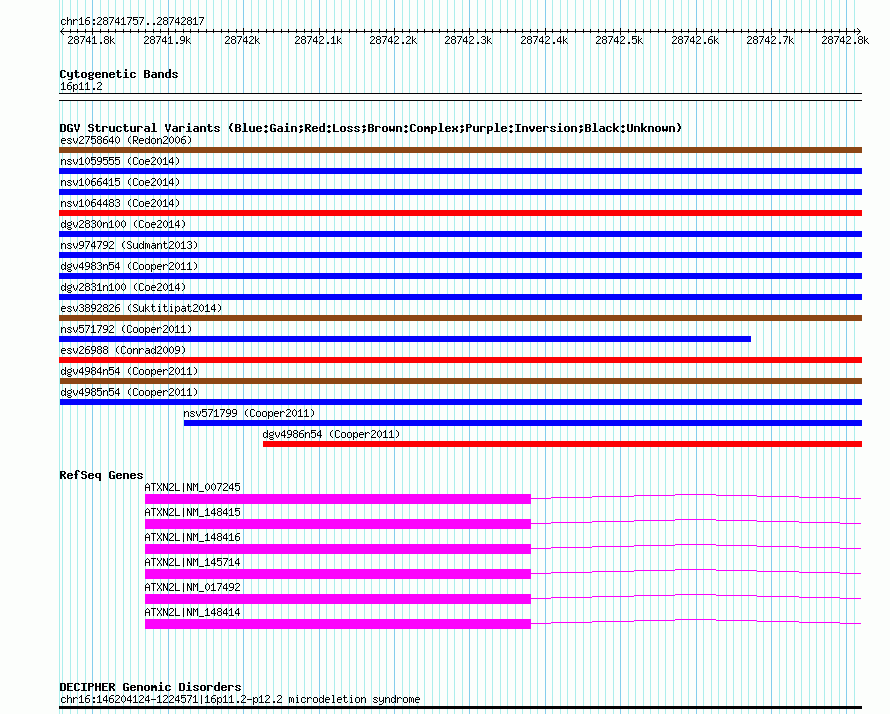
Task: Open the 16p11.2-p12.2 microdeletion syndrome entry
Action: click(x=240, y=699)
